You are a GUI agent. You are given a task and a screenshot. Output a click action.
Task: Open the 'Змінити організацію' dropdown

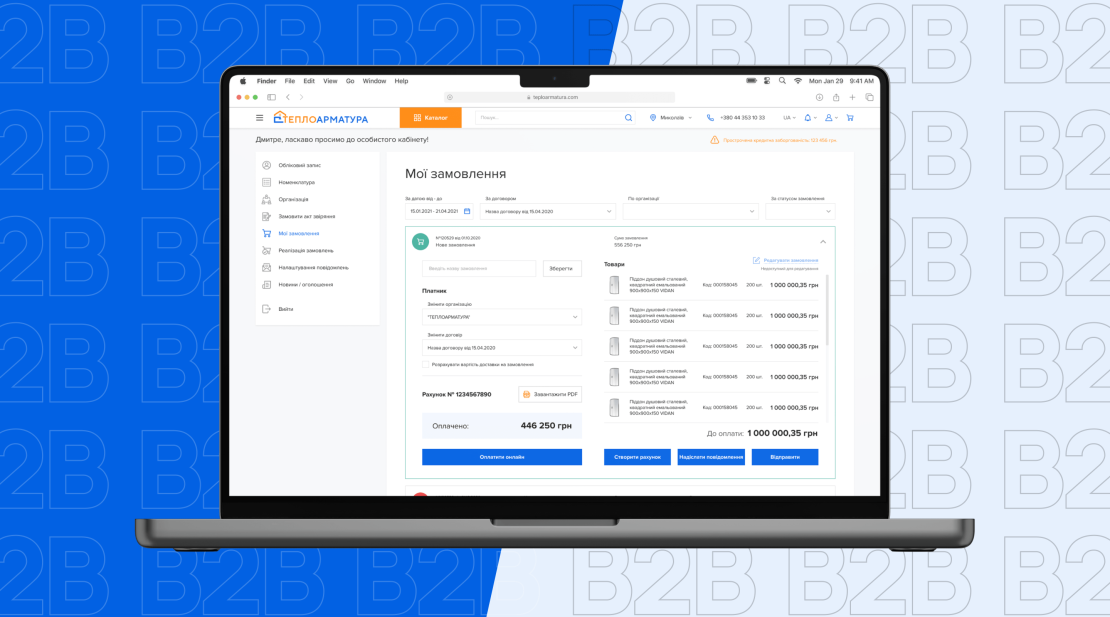tap(502, 317)
